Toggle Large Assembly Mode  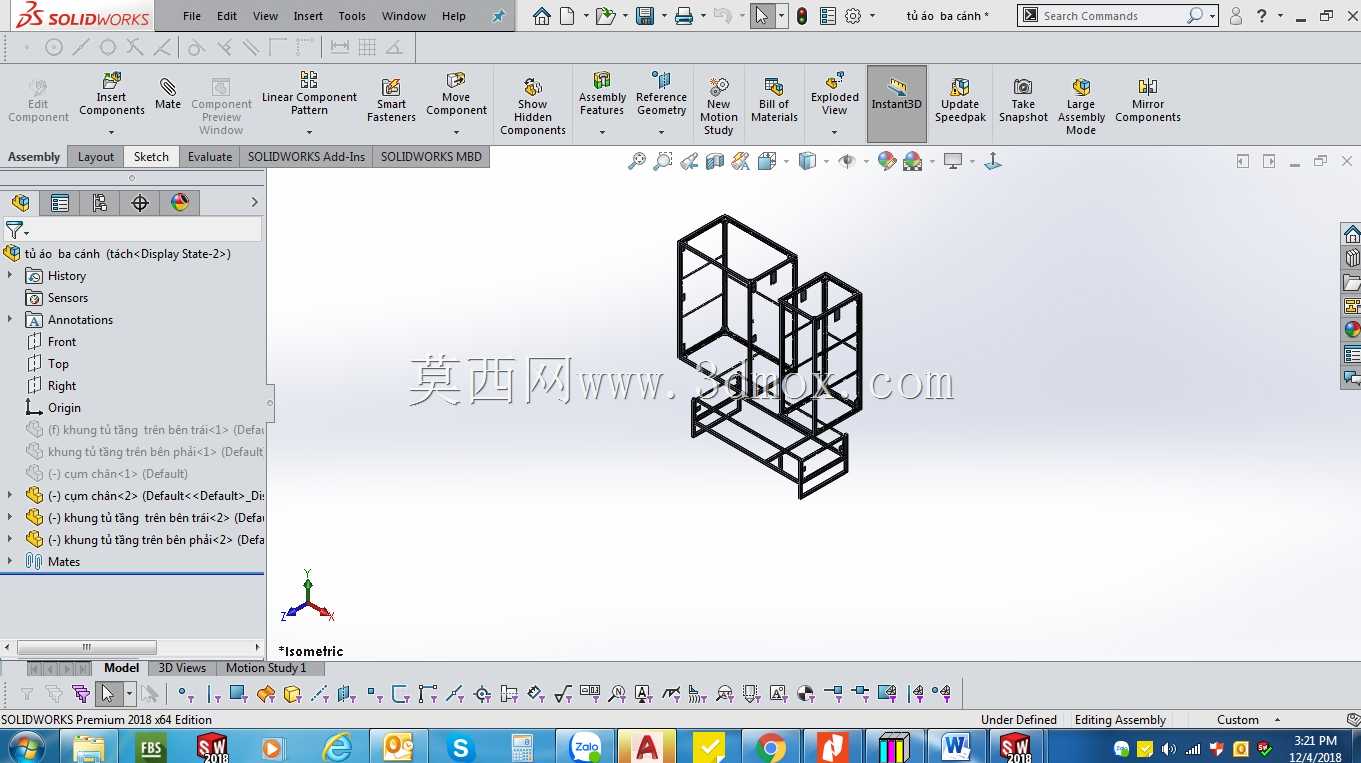(x=1081, y=107)
